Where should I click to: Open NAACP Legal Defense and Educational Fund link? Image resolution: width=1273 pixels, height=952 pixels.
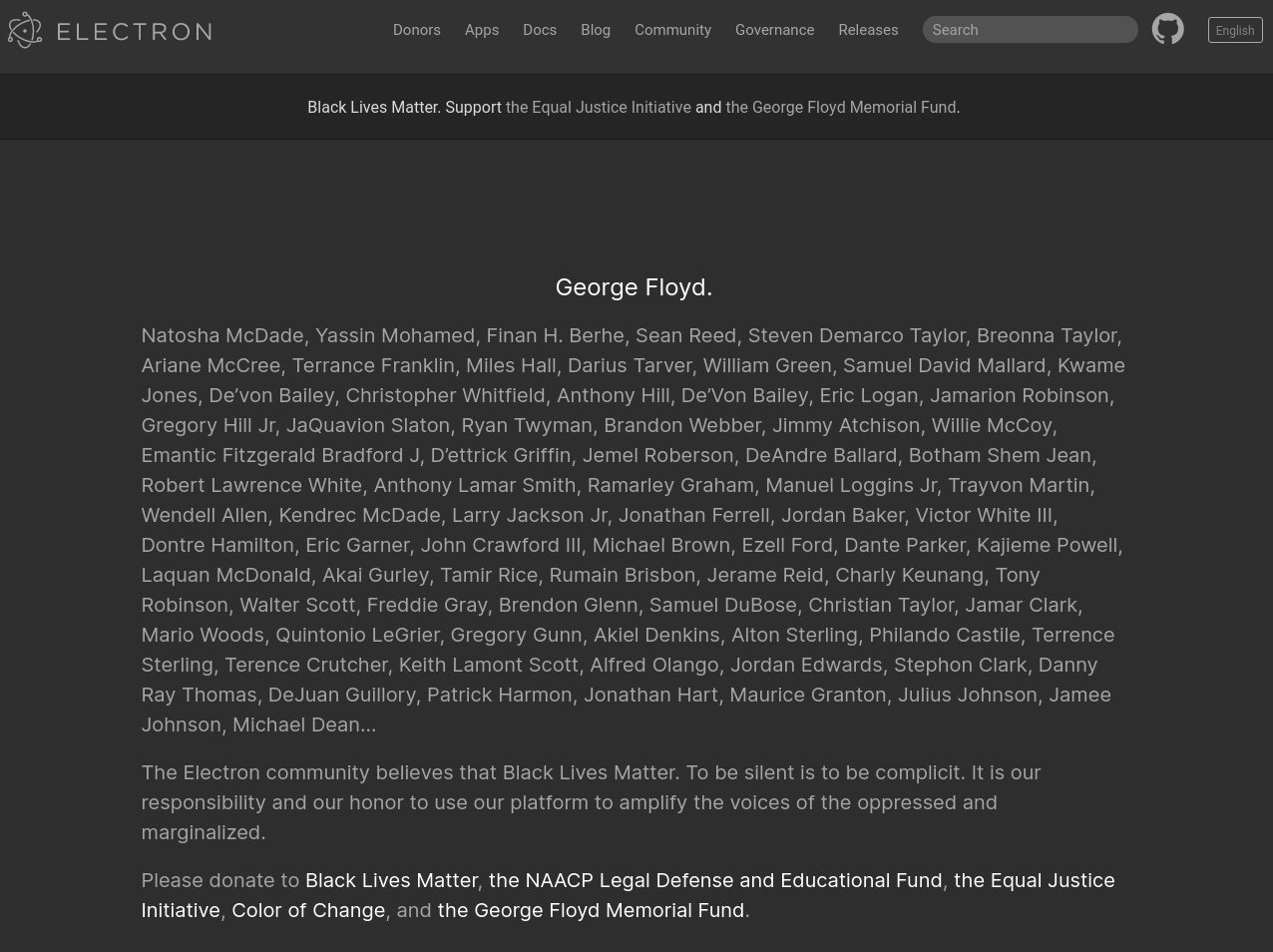[x=715, y=880]
